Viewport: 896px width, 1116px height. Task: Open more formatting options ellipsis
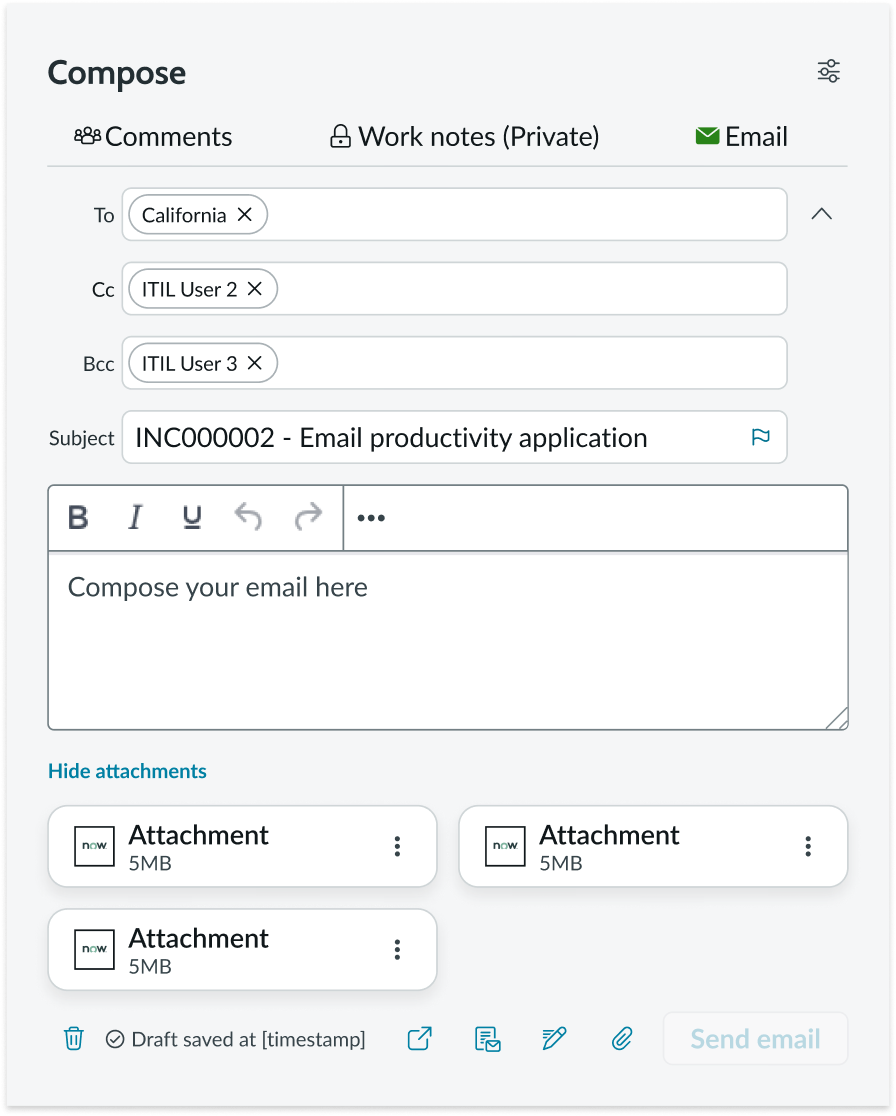(371, 518)
